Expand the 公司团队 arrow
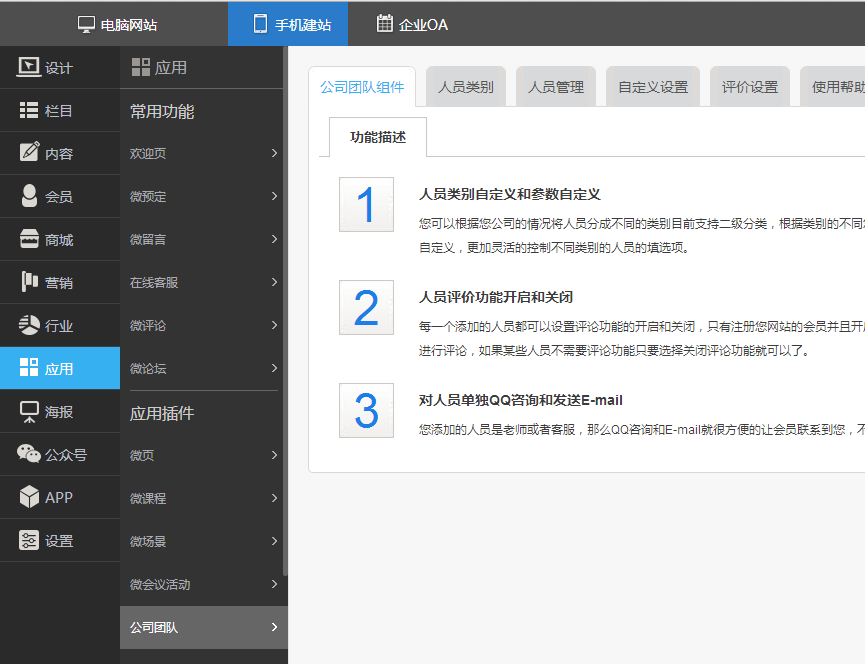Viewport: 865px width, 664px height. pos(274,626)
